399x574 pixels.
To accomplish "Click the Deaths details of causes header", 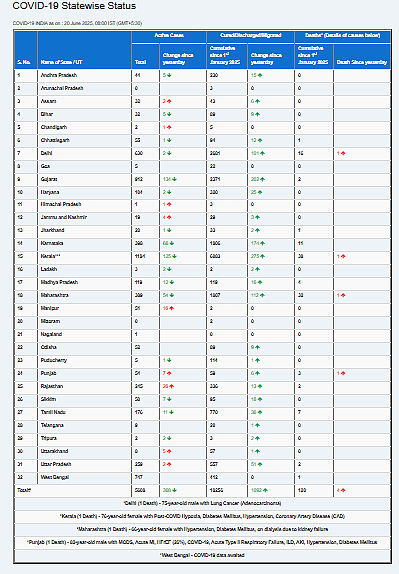I will click(x=343, y=36).
